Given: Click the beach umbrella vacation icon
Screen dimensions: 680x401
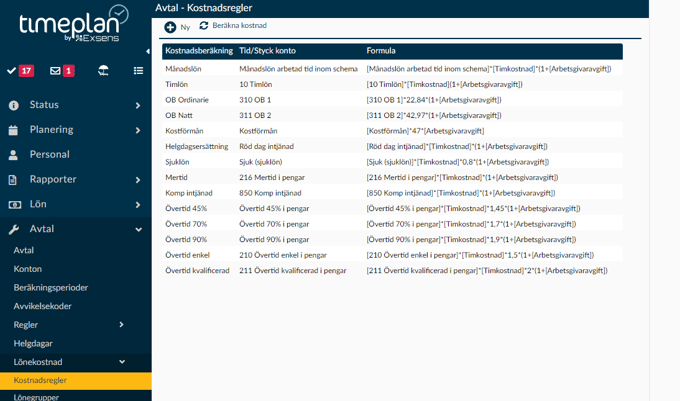Looking at the screenshot, I should (x=103, y=71).
